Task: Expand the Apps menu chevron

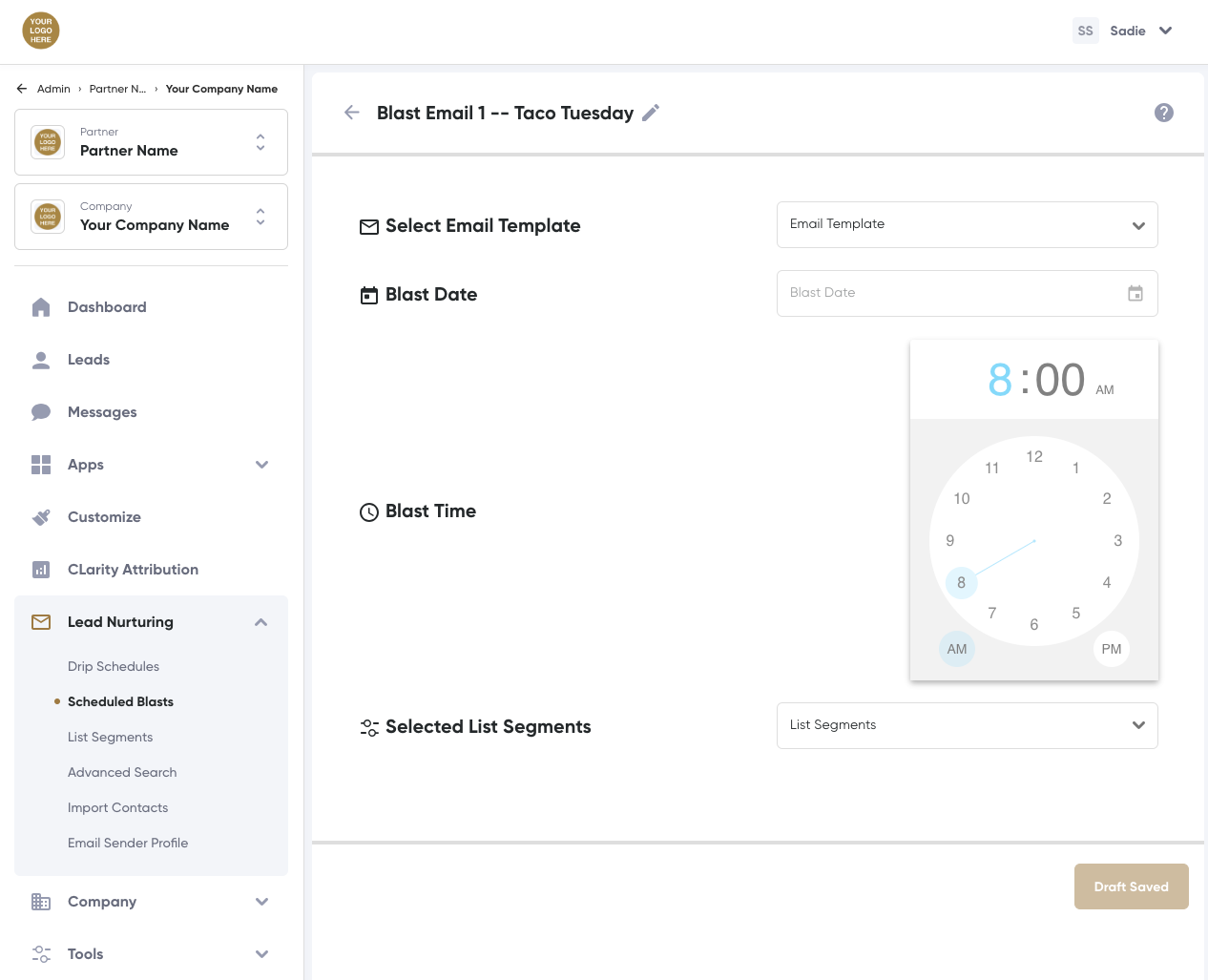Action: coord(262,465)
